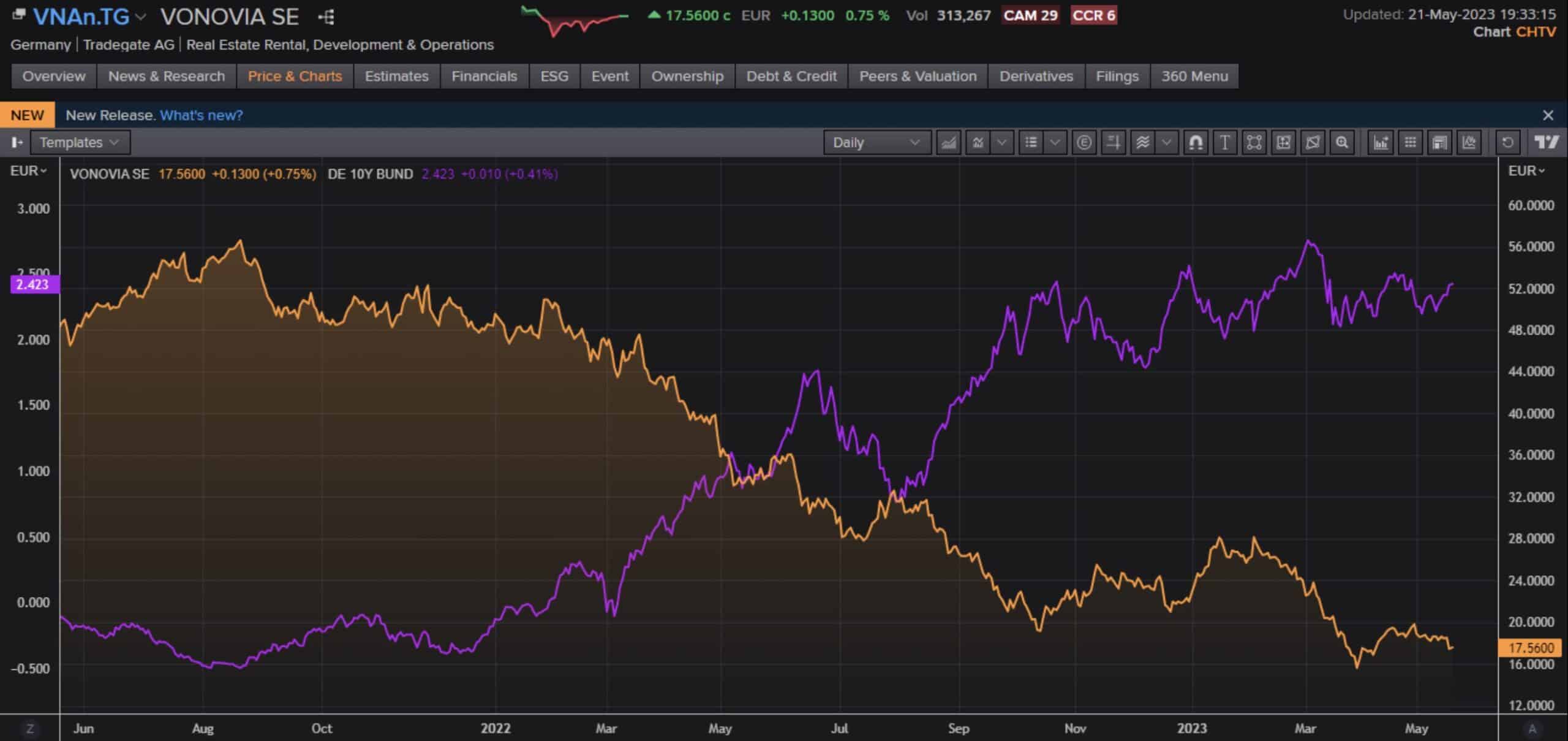Select the crosshair cursor tool icon
1568x741 pixels.
click(x=1114, y=142)
